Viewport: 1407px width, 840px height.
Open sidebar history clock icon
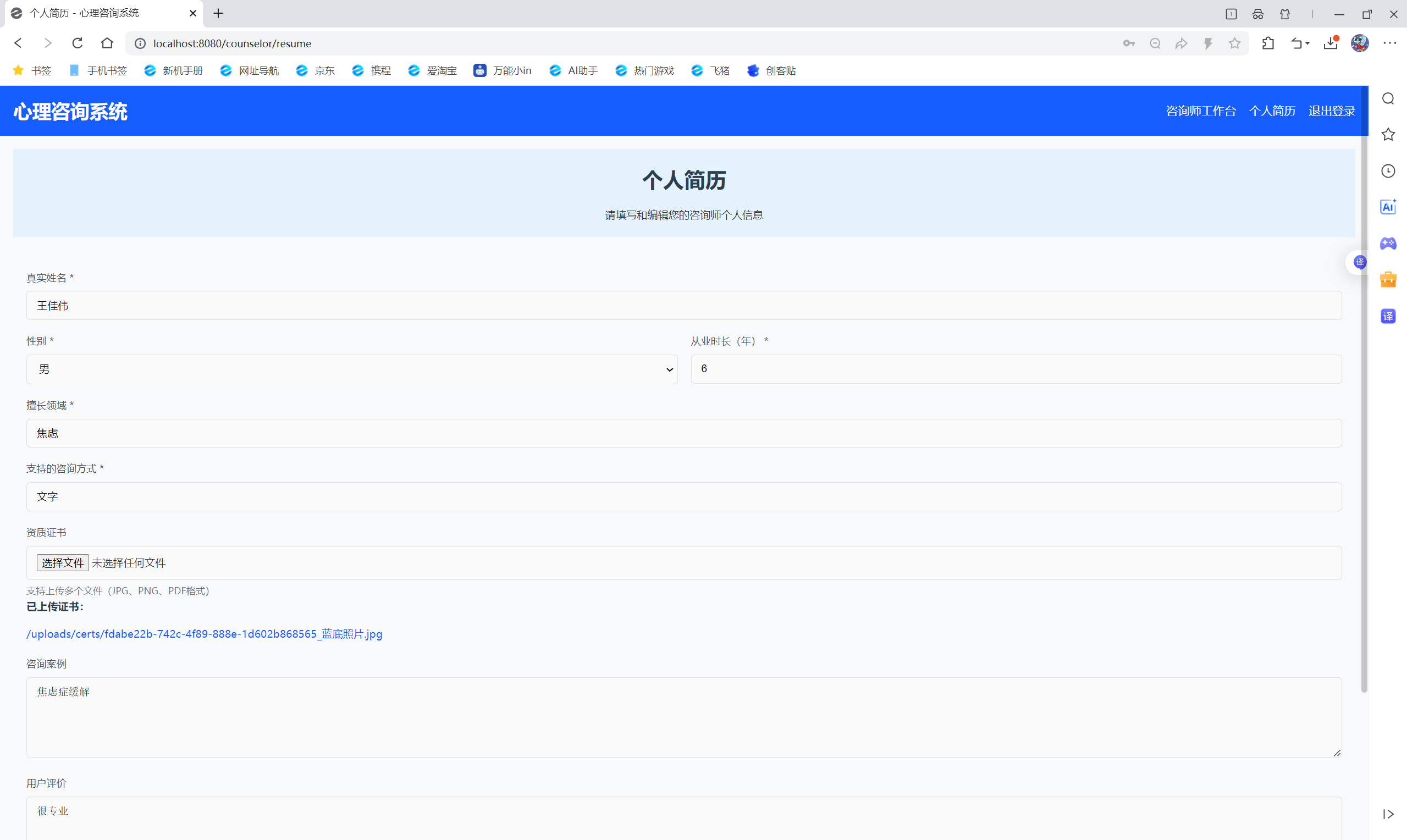(x=1388, y=171)
